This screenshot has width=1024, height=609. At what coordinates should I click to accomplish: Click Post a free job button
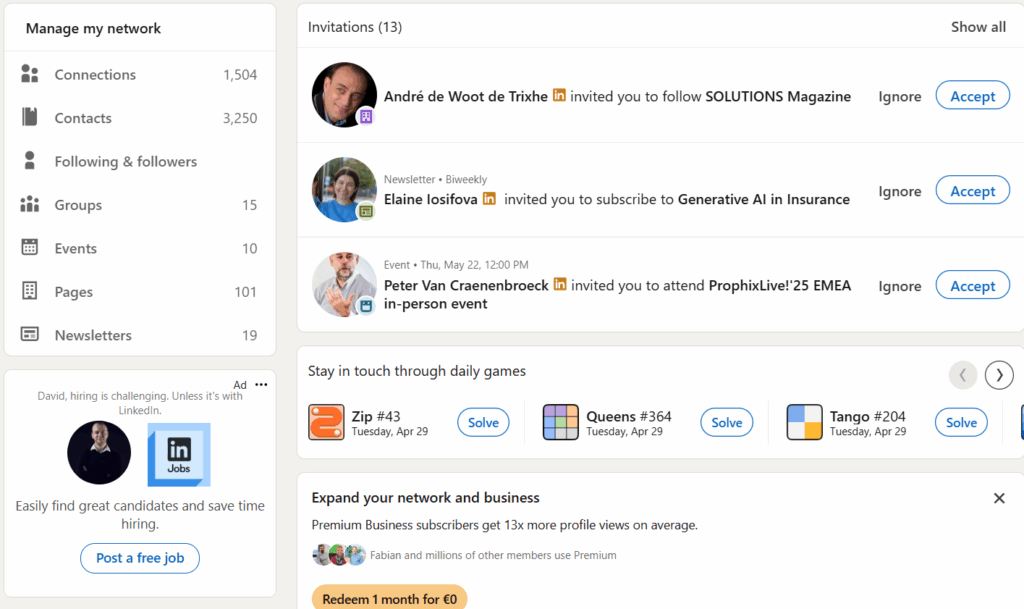point(140,558)
